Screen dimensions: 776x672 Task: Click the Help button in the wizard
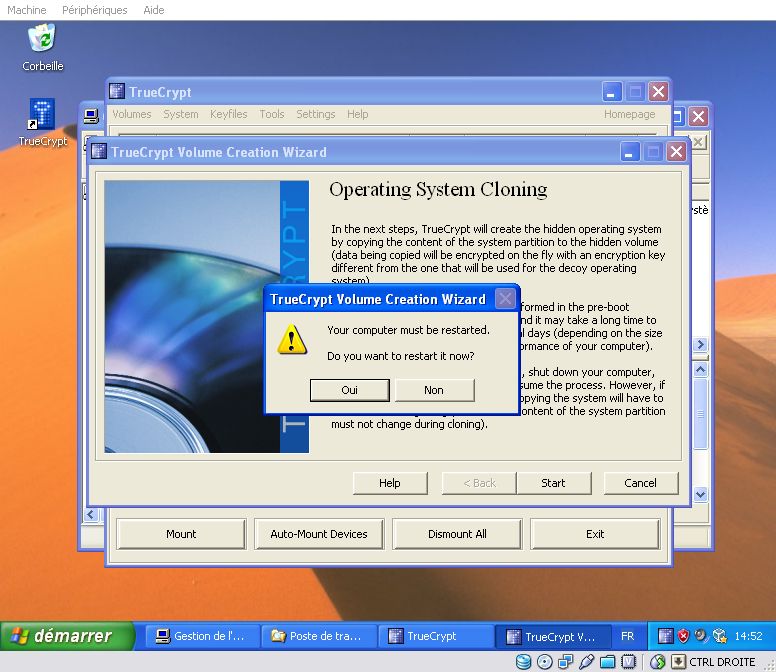click(390, 483)
